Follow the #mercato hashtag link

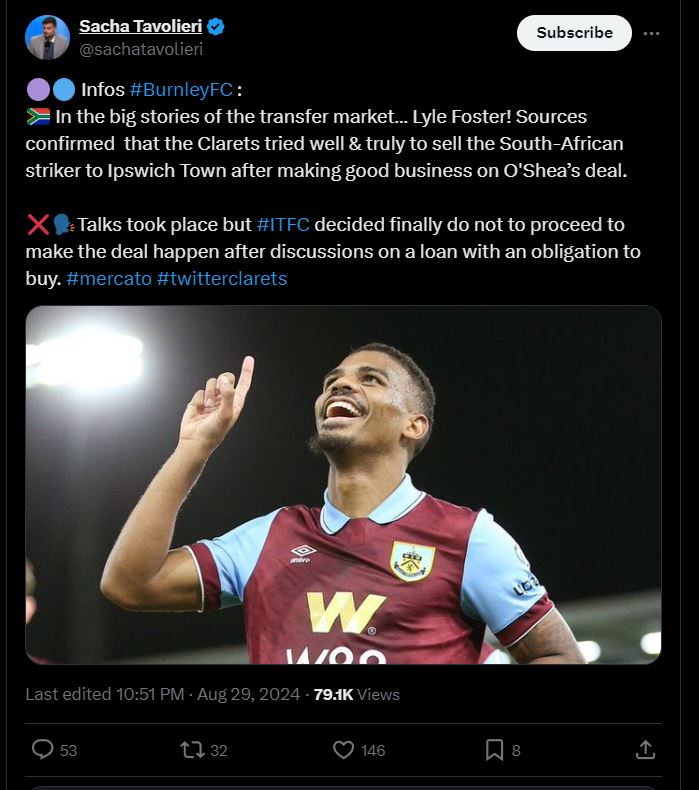pyautogui.click(x=109, y=279)
